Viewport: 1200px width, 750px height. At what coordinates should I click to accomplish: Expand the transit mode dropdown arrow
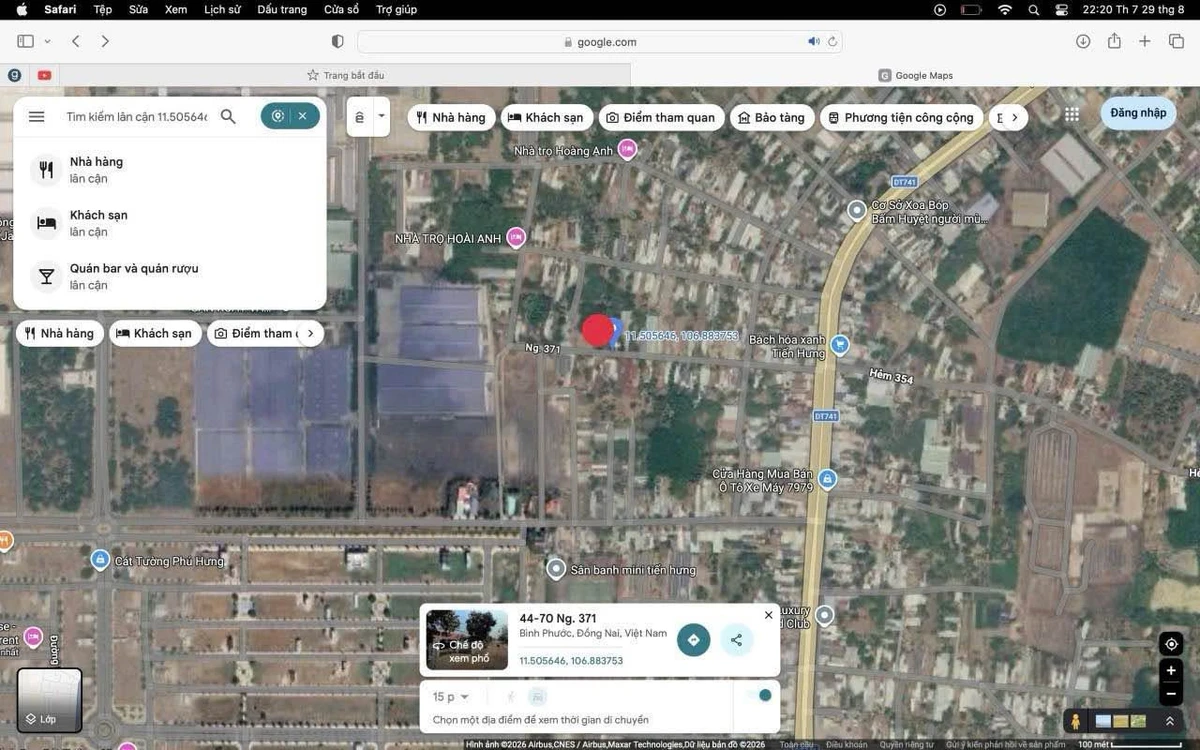381,116
